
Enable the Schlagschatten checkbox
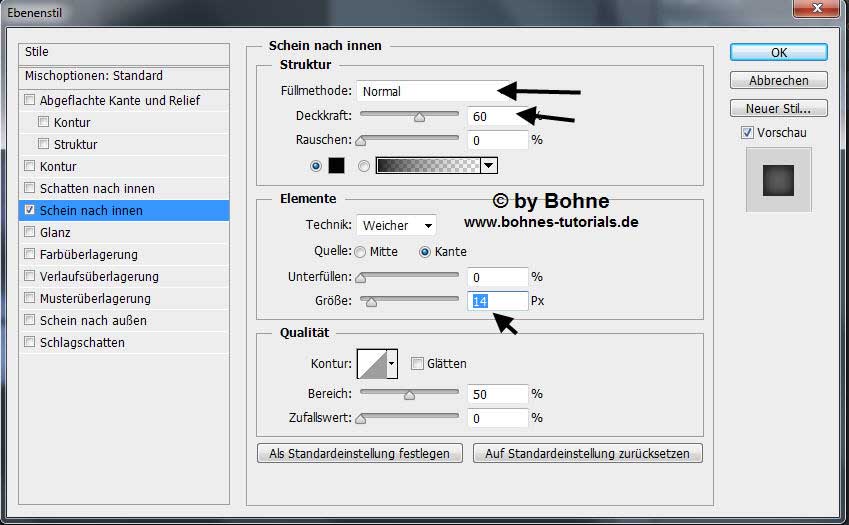point(30,343)
